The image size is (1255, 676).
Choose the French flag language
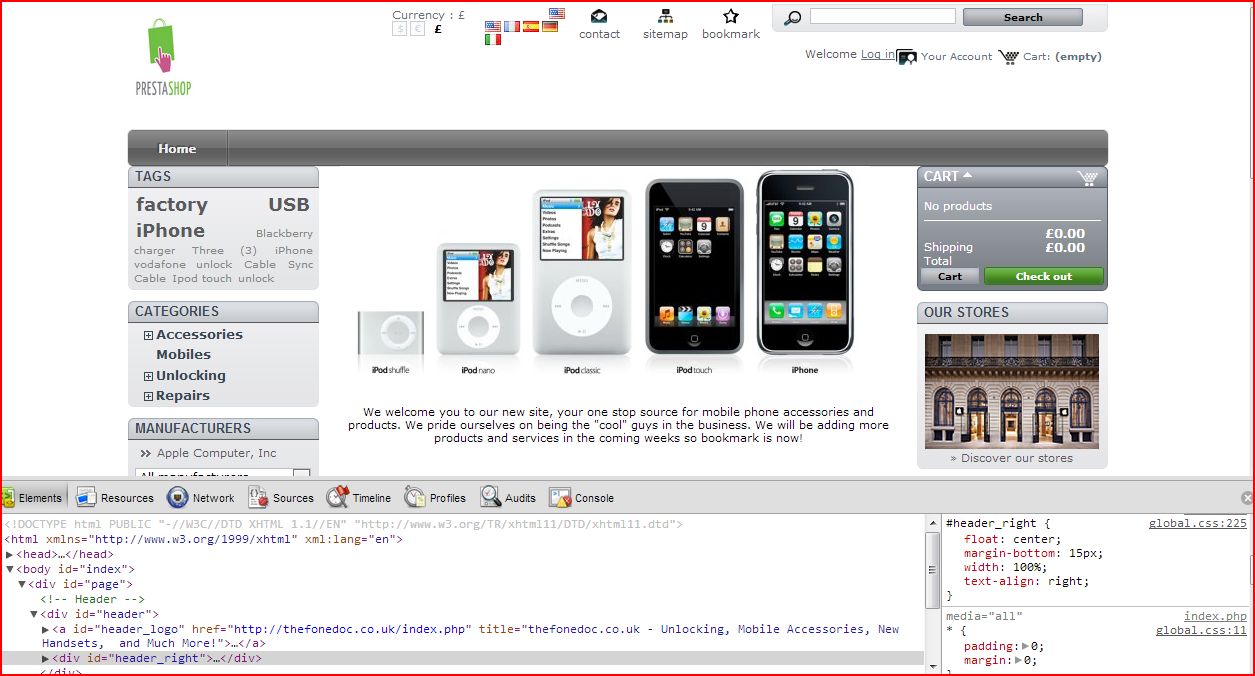[x=512, y=26]
